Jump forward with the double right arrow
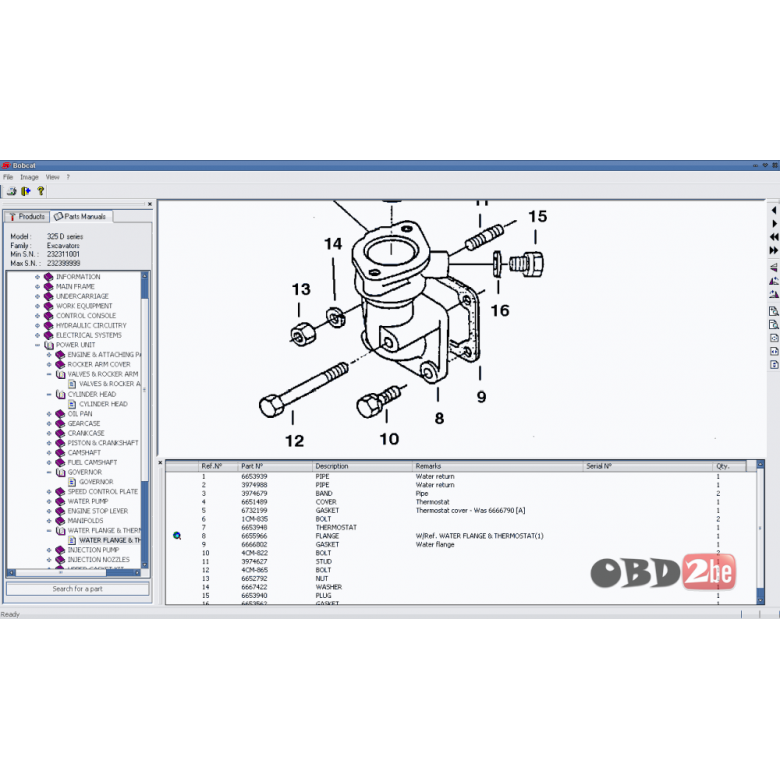Image resolution: width=780 pixels, height=780 pixels. (x=774, y=250)
